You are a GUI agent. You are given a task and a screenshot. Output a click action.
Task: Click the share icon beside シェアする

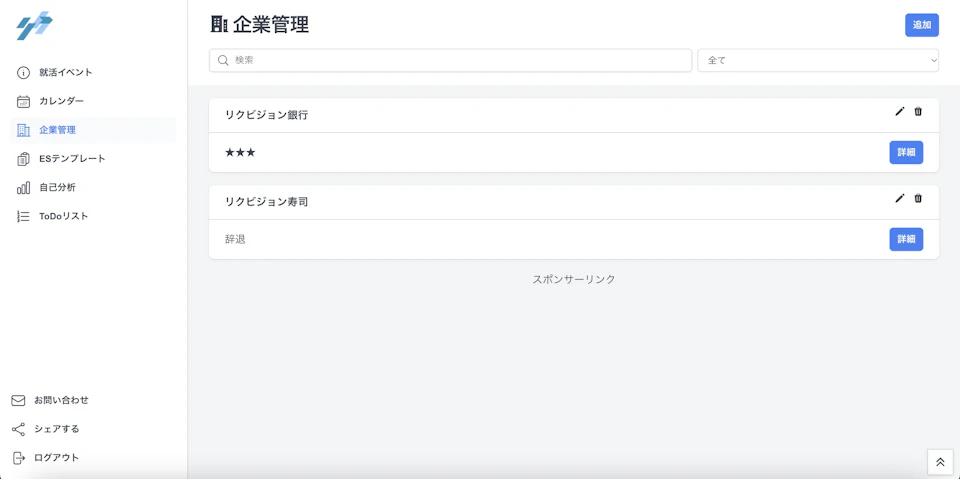pos(18,429)
